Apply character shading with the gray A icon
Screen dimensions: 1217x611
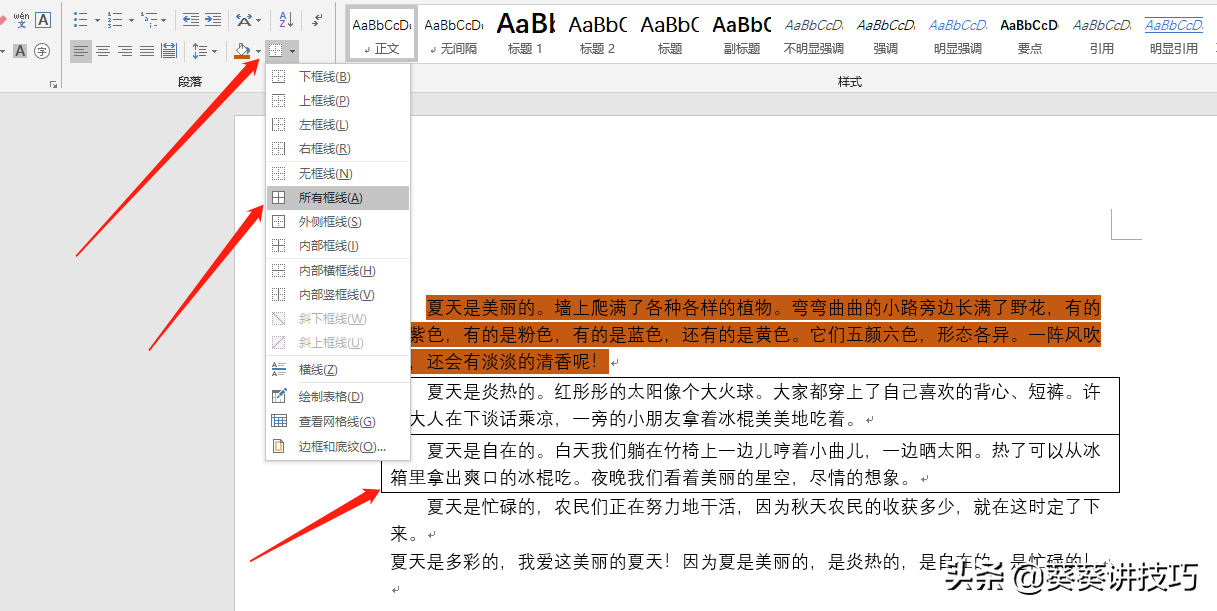[20, 51]
